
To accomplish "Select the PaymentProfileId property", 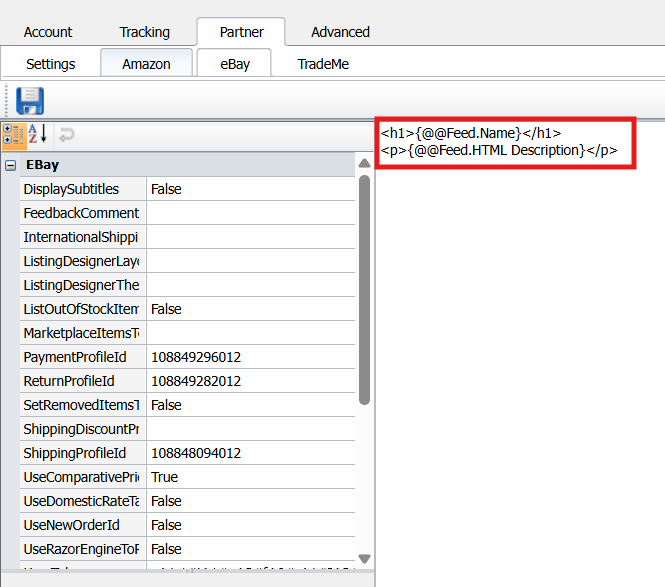I will click(x=83, y=357).
